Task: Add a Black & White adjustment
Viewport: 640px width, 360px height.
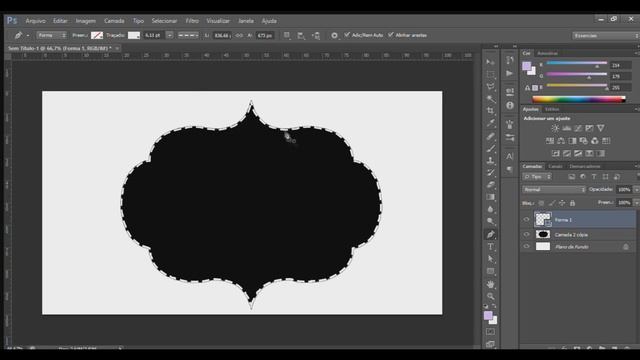Action: tap(572, 141)
